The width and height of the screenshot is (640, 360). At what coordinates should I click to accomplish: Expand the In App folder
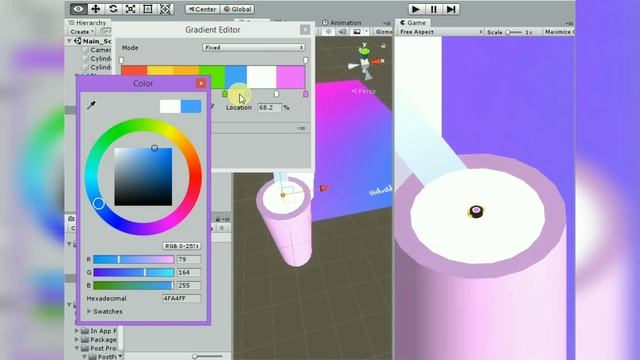click(77, 331)
